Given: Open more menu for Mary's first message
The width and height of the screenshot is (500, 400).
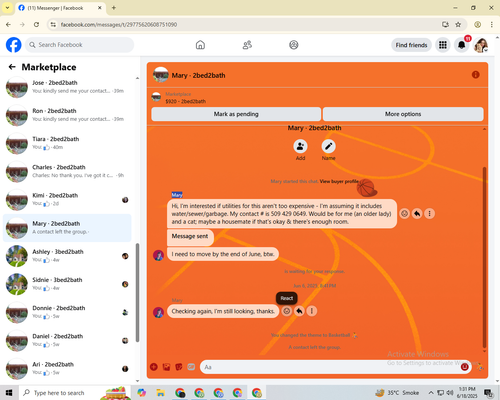Looking at the screenshot, I should point(429,213).
